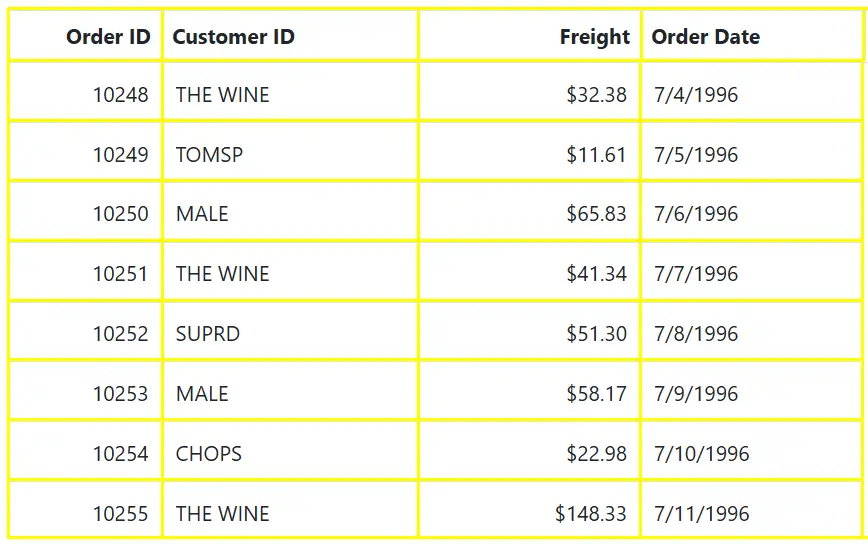
Task: Click the TOMSP customer cell
Action: tap(209, 155)
